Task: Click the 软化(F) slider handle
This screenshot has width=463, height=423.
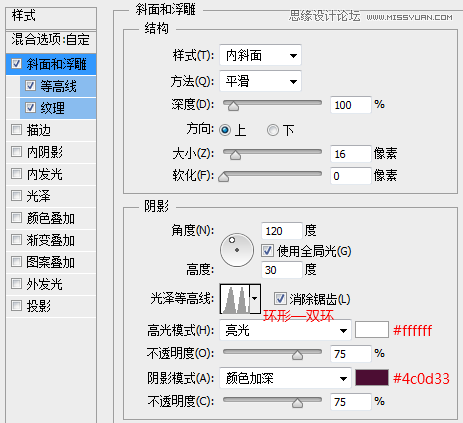Action: (224, 177)
